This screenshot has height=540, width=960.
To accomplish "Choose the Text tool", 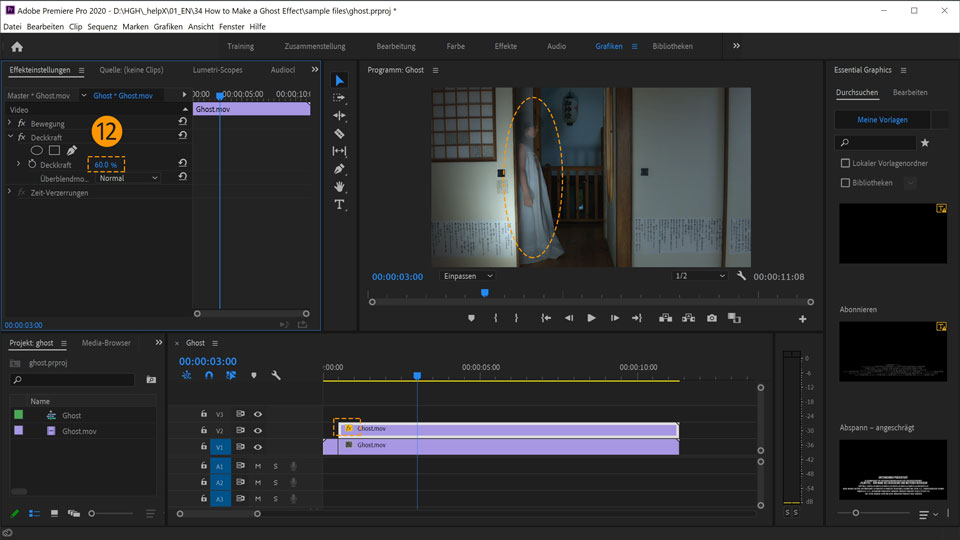I will (339, 204).
